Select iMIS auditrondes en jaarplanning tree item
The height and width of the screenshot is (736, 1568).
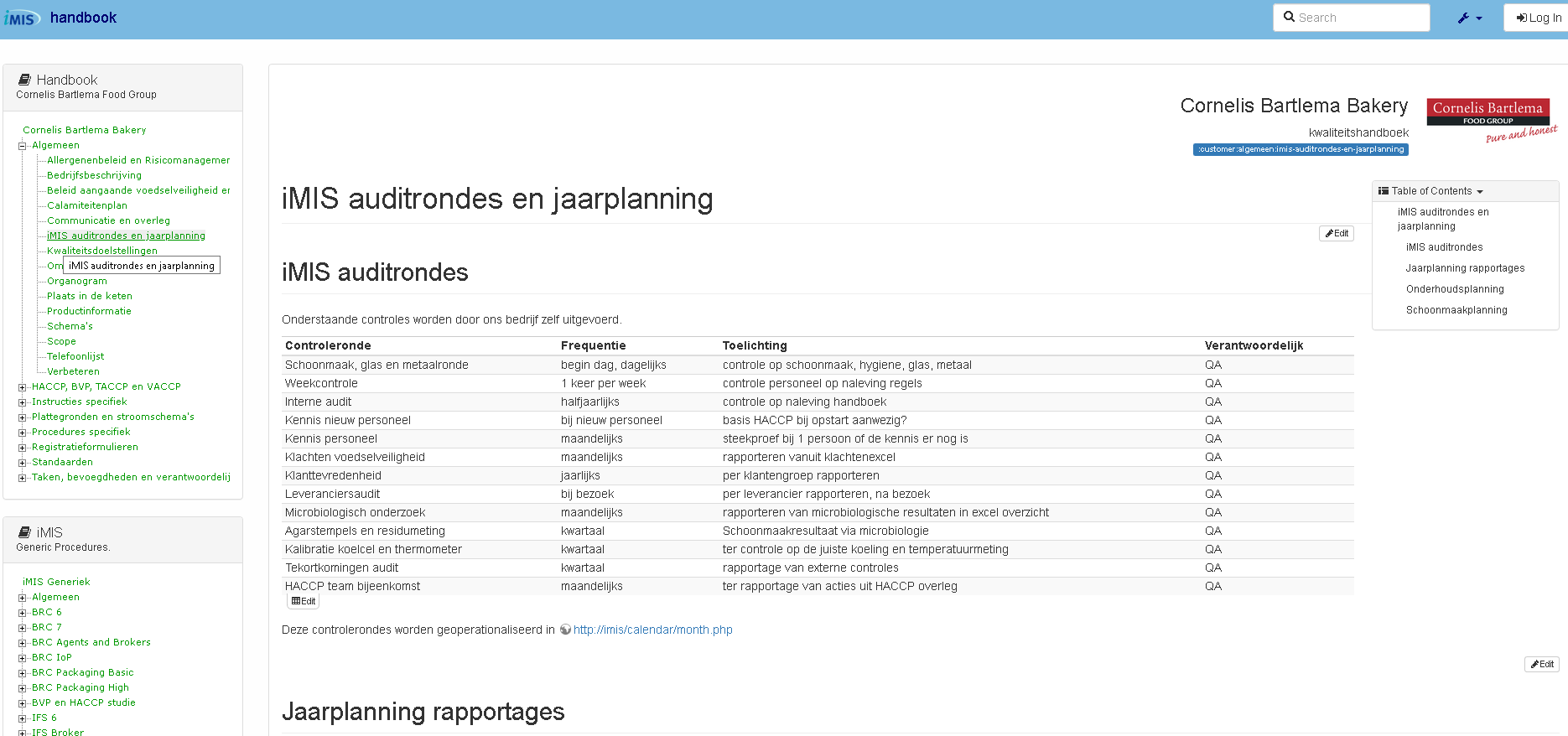coord(126,236)
